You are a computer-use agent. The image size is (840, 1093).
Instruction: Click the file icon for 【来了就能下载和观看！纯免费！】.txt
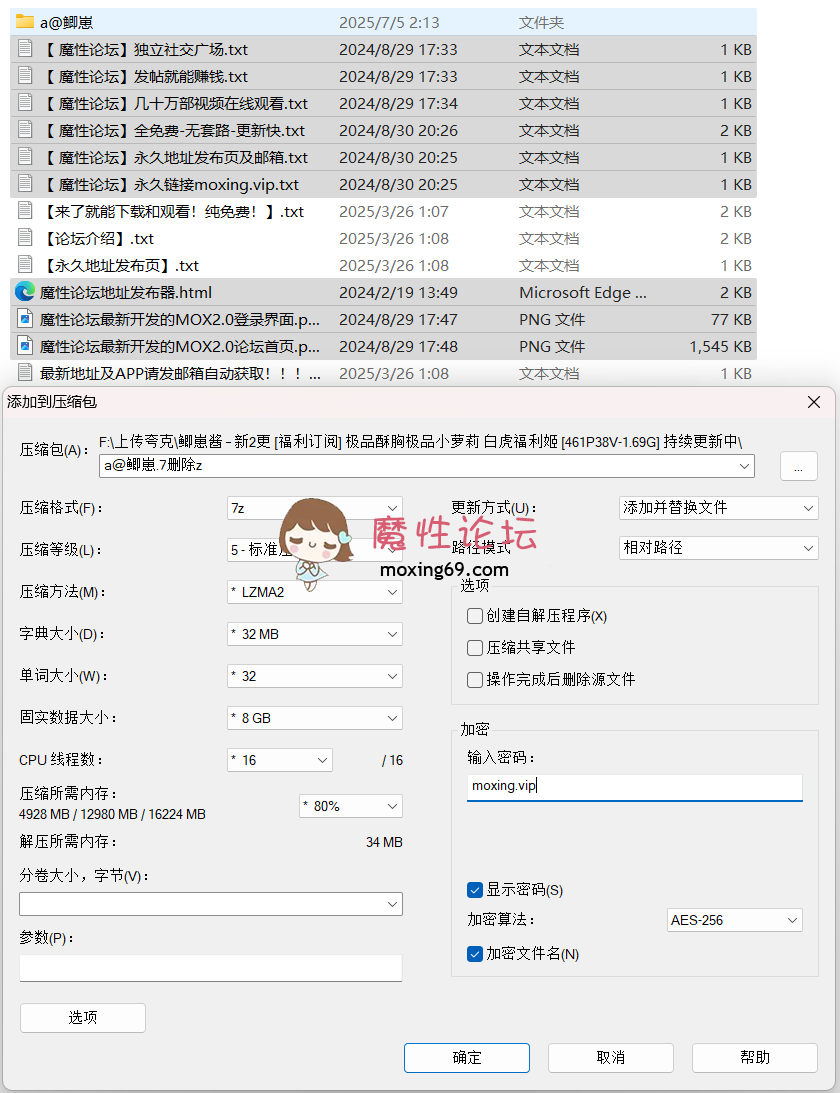point(25,211)
